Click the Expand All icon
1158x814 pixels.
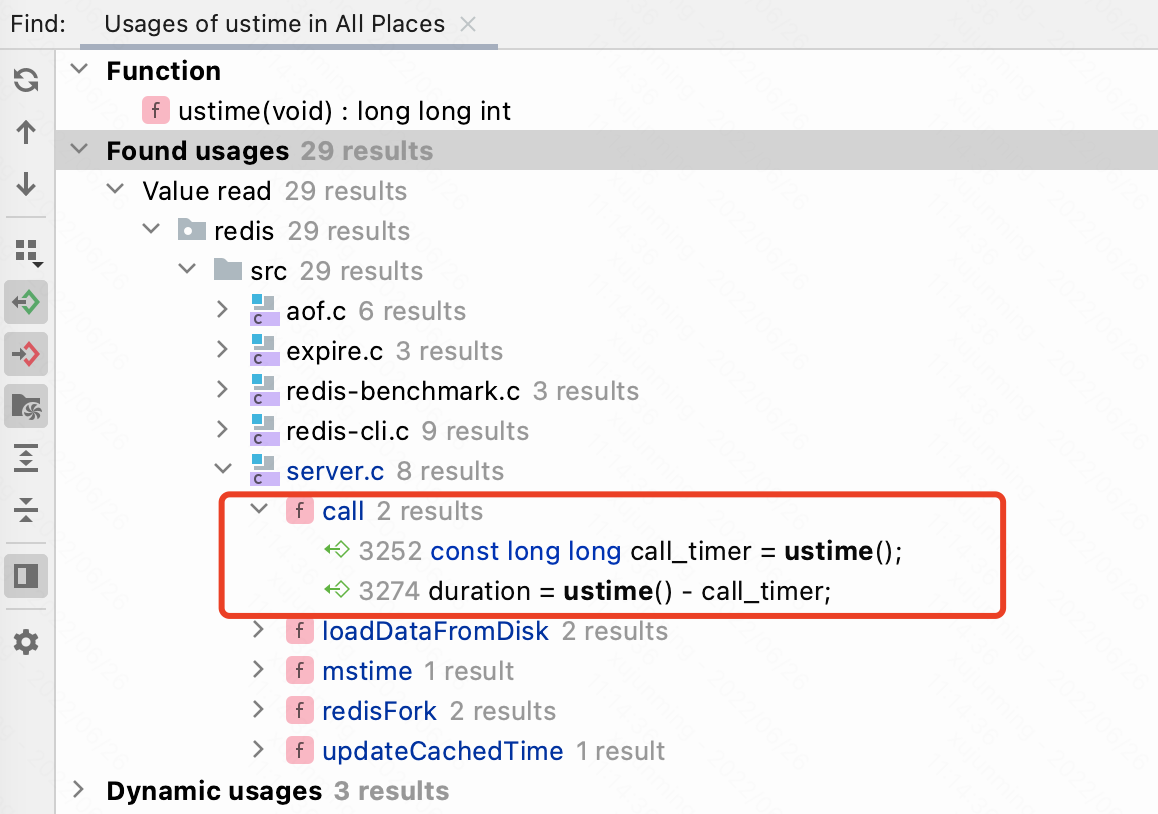[x=26, y=458]
